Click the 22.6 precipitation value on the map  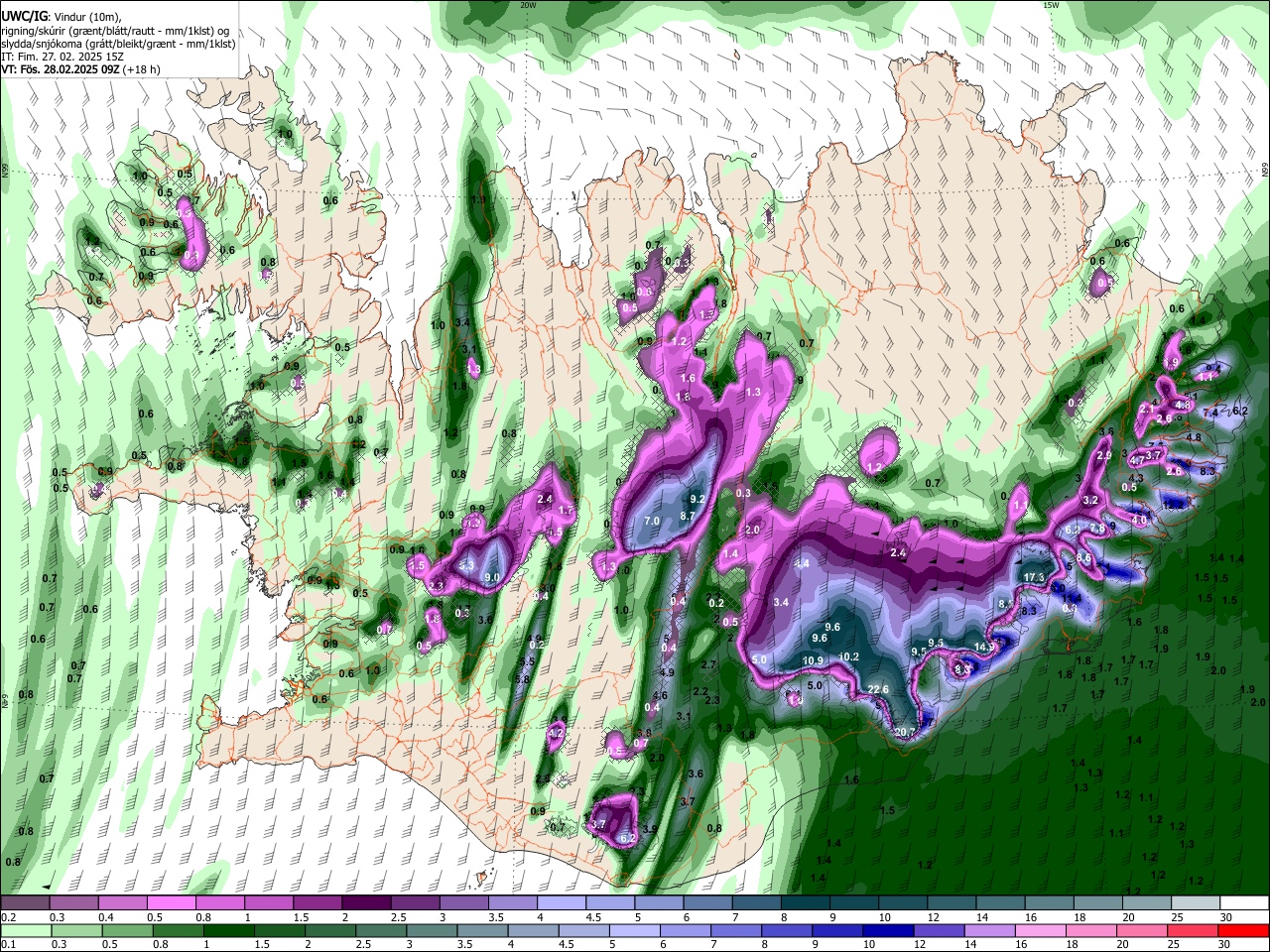coord(878,690)
